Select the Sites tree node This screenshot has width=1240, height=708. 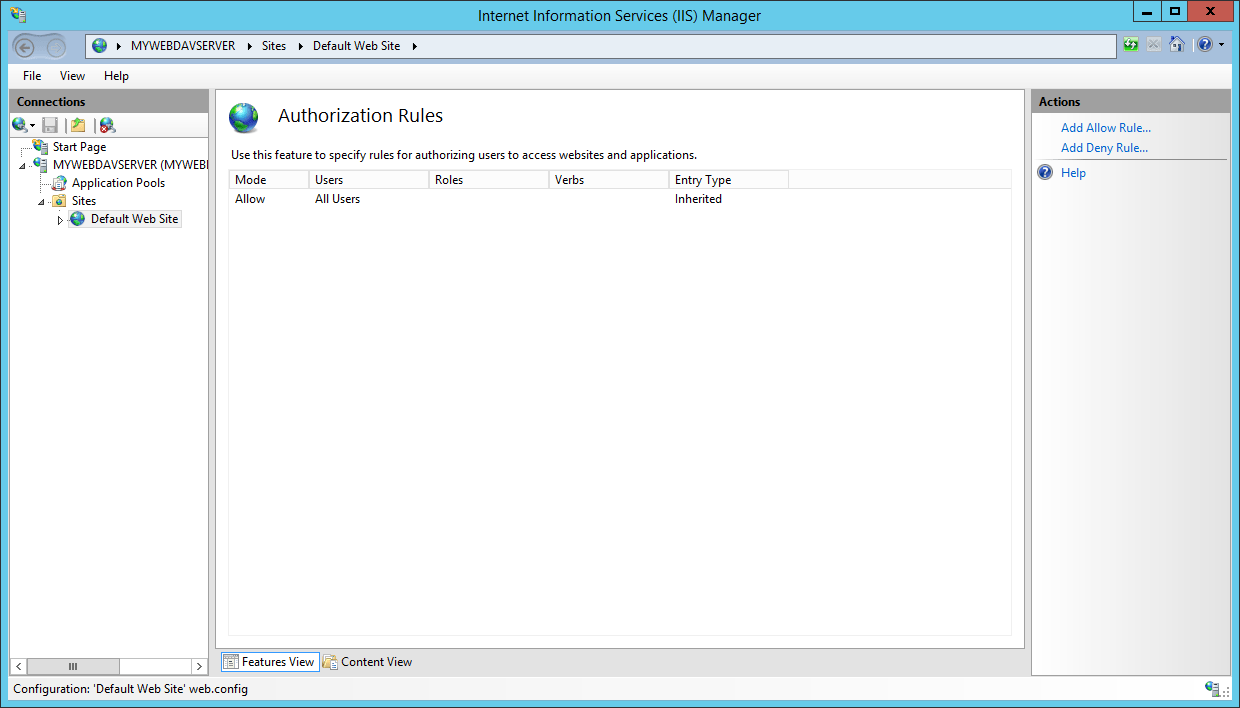coord(84,201)
